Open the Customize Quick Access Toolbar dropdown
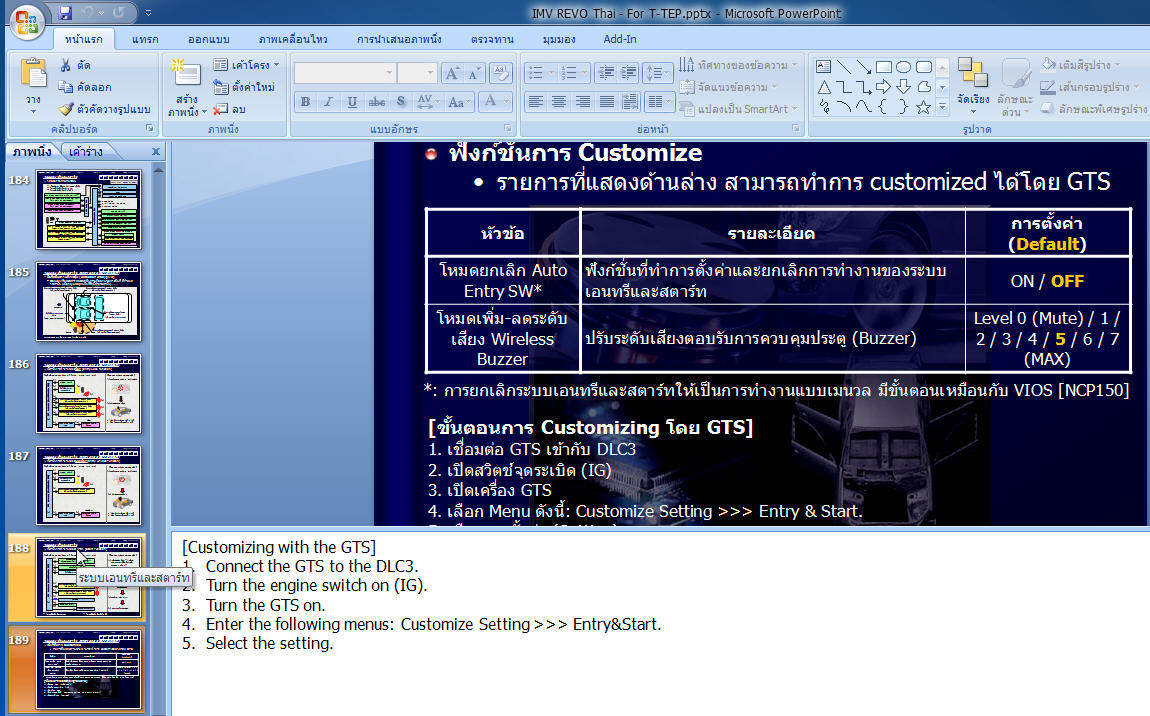The height and width of the screenshot is (716, 1150). tap(148, 12)
